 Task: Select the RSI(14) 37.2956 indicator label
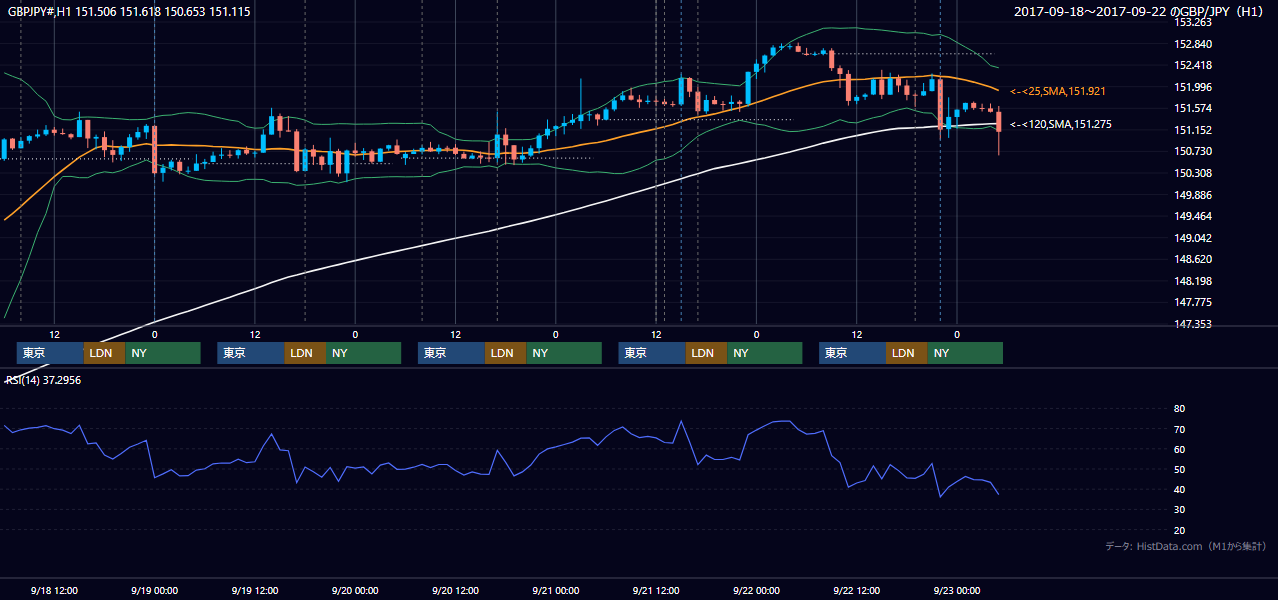point(43,381)
